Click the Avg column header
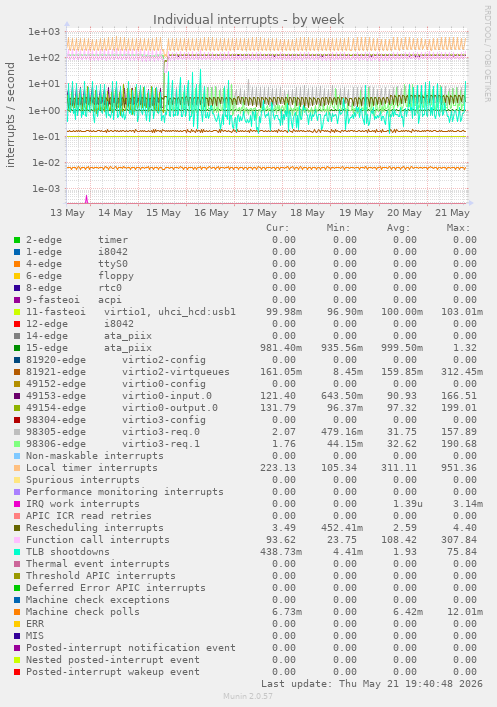The image size is (497, 707). pyautogui.click(x=398, y=228)
